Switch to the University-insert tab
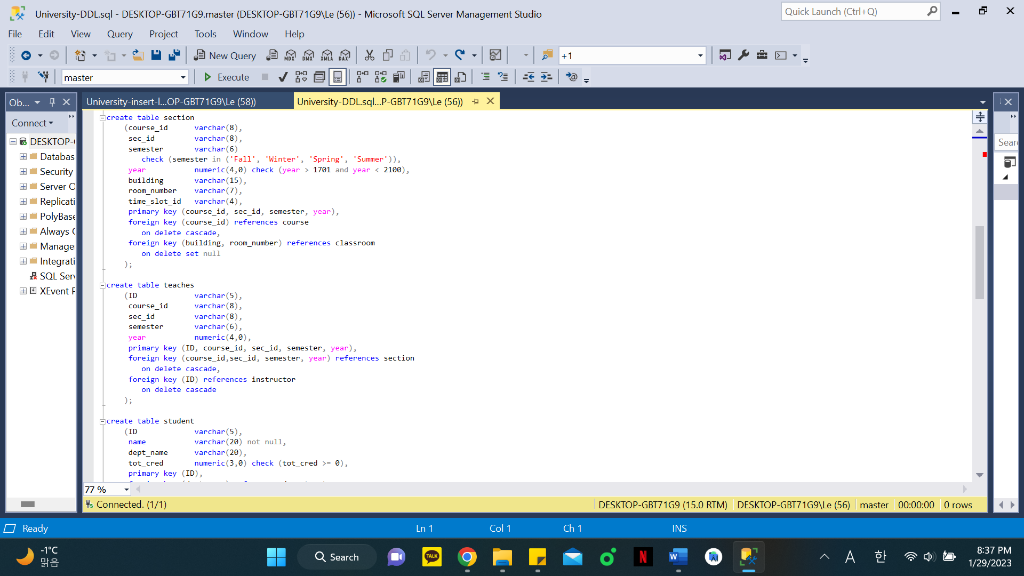This screenshot has height=576, width=1024. 171,101
